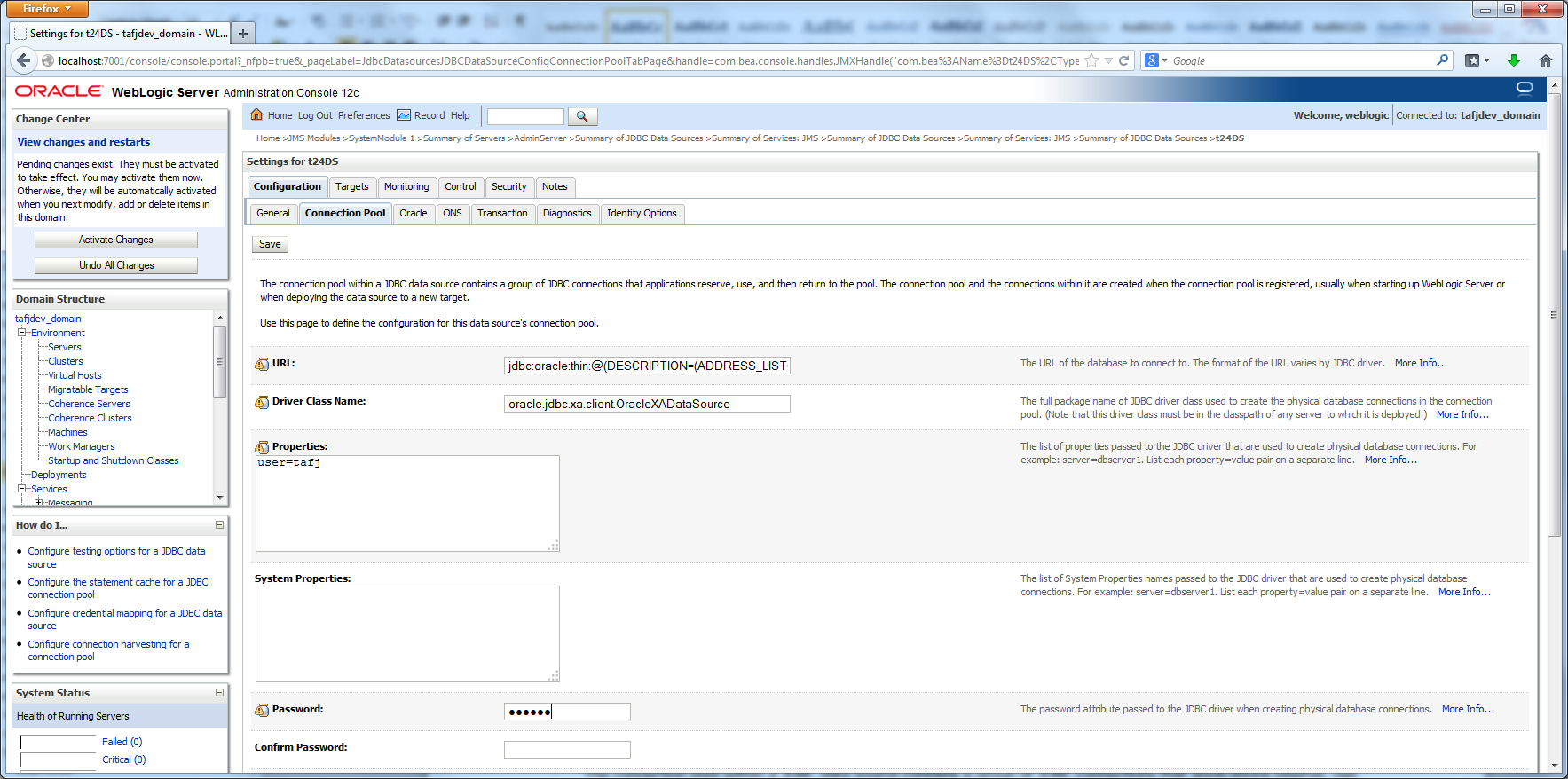
Task: Open the Transaction sub-tab
Action: coord(502,213)
